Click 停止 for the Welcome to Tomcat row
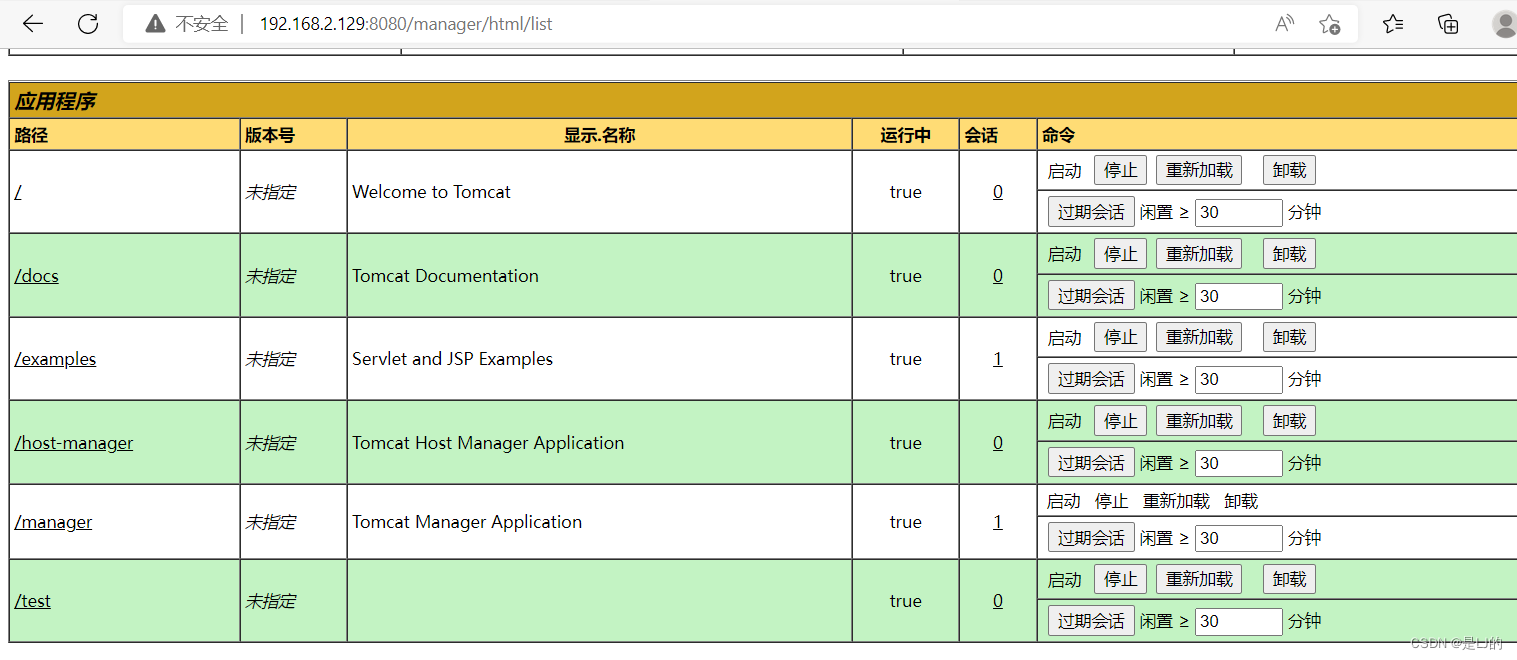Image resolution: width=1517 pixels, height=660 pixels. pyautogui.click(x=1120, y=170)
